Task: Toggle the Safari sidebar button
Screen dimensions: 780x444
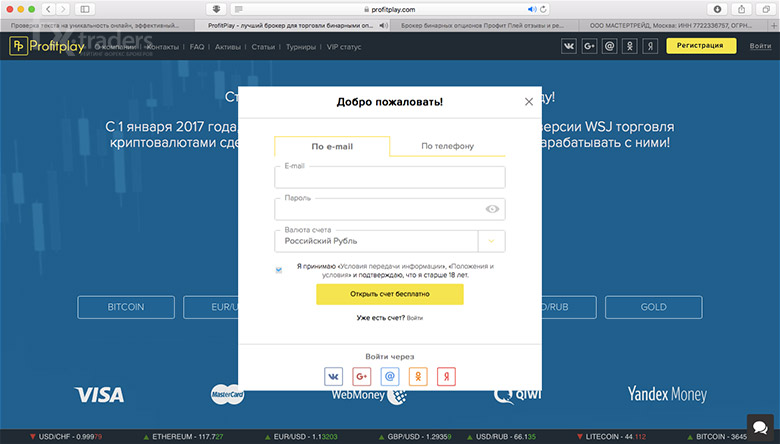Action: (x=85, y=9)
